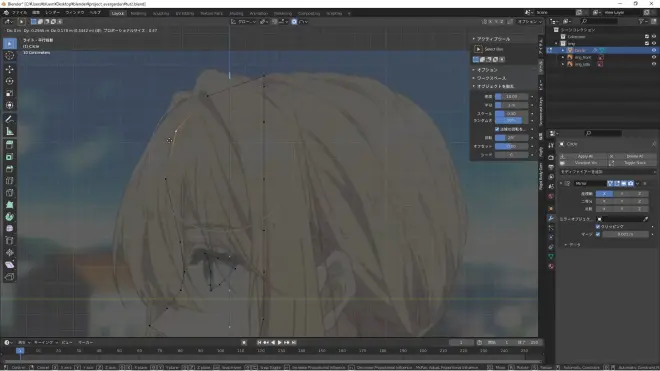Image resolution: width=660 pixels, height=371 pixels.
Task: Open the Render menu
Action: click(x=53, y=13)
